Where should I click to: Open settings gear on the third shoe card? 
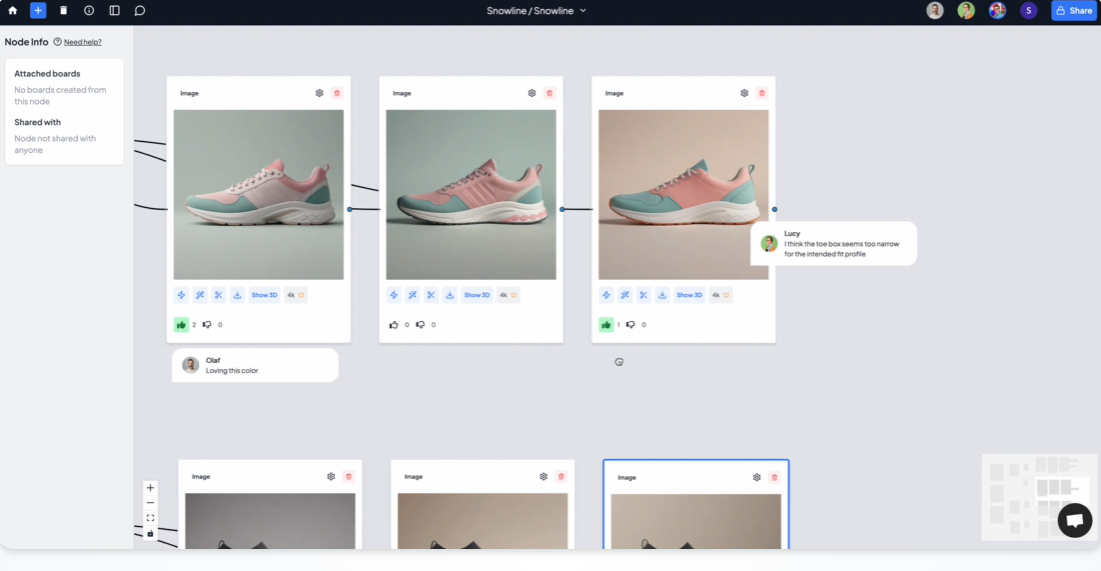(744, 93)
